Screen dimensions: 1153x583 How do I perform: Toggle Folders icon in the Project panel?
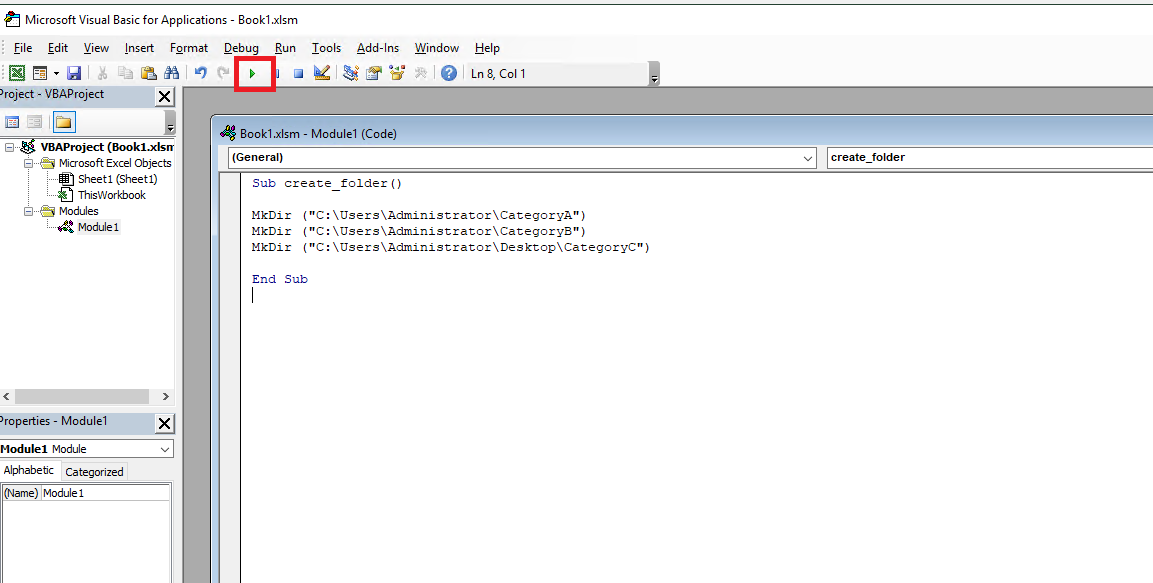64,122
